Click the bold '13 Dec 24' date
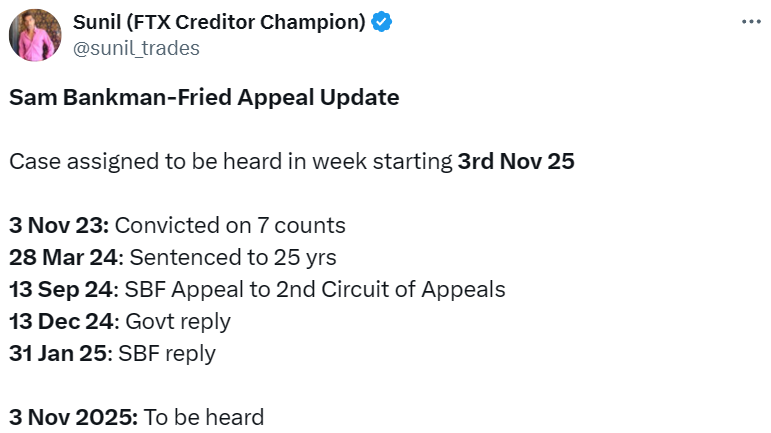 [63, 321]
